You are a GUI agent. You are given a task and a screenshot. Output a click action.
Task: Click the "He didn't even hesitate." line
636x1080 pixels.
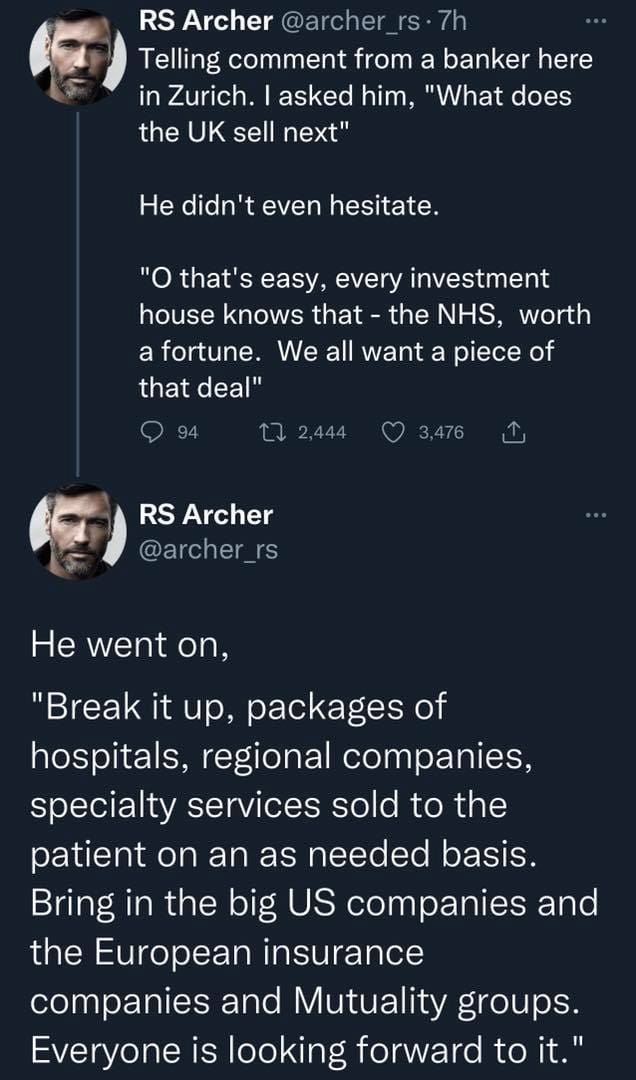(288, 207)
